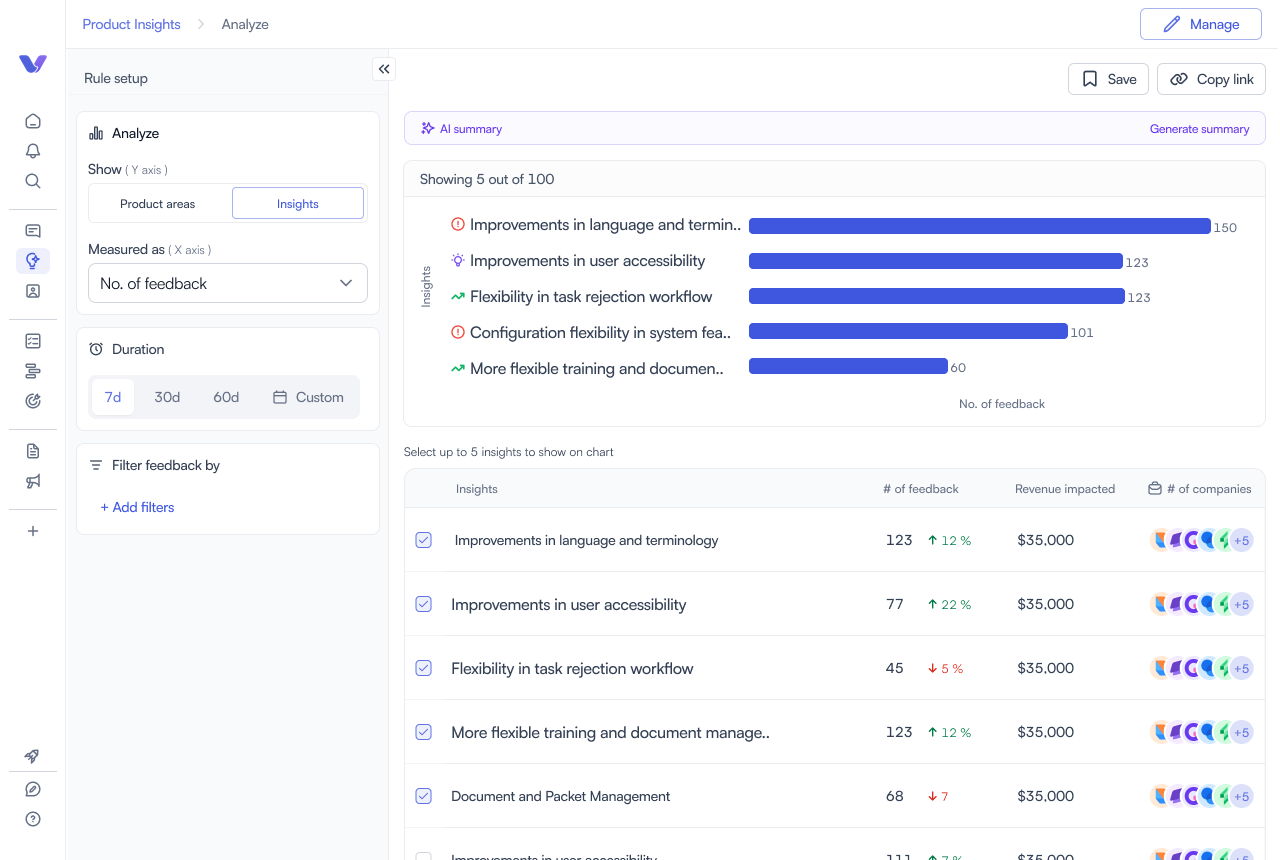Click the "Showing 5 out of 100" text
The image size is (1280, 860).
pyautogui.click(x=487, y=179)
